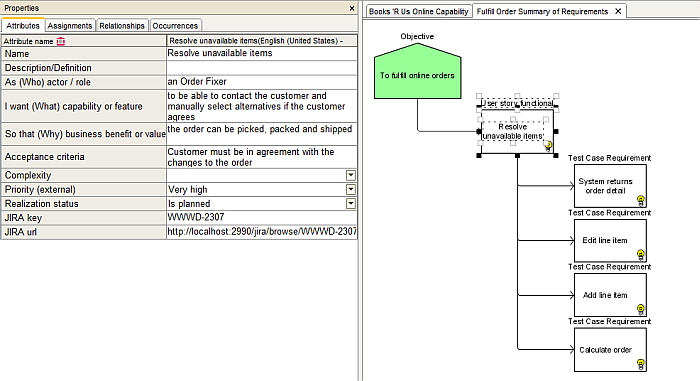The width and height of the screenshot is (700, 381).
Task: Open the Complexity dropdown
Action: [x=351, y=175]
